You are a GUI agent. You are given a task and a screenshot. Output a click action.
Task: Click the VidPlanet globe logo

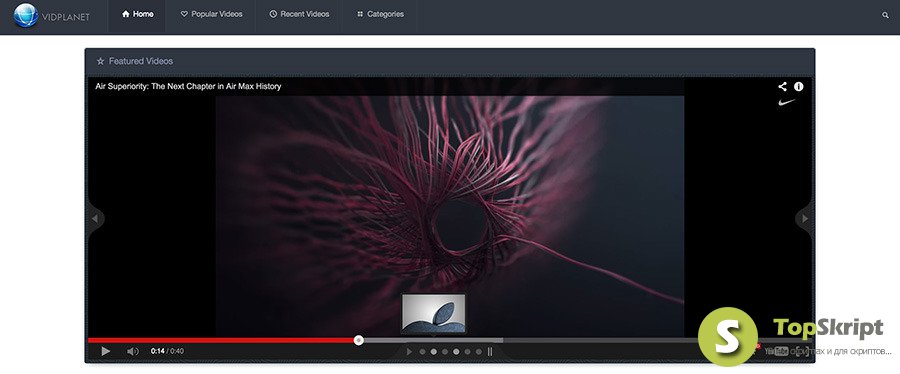tap(26, 15)
